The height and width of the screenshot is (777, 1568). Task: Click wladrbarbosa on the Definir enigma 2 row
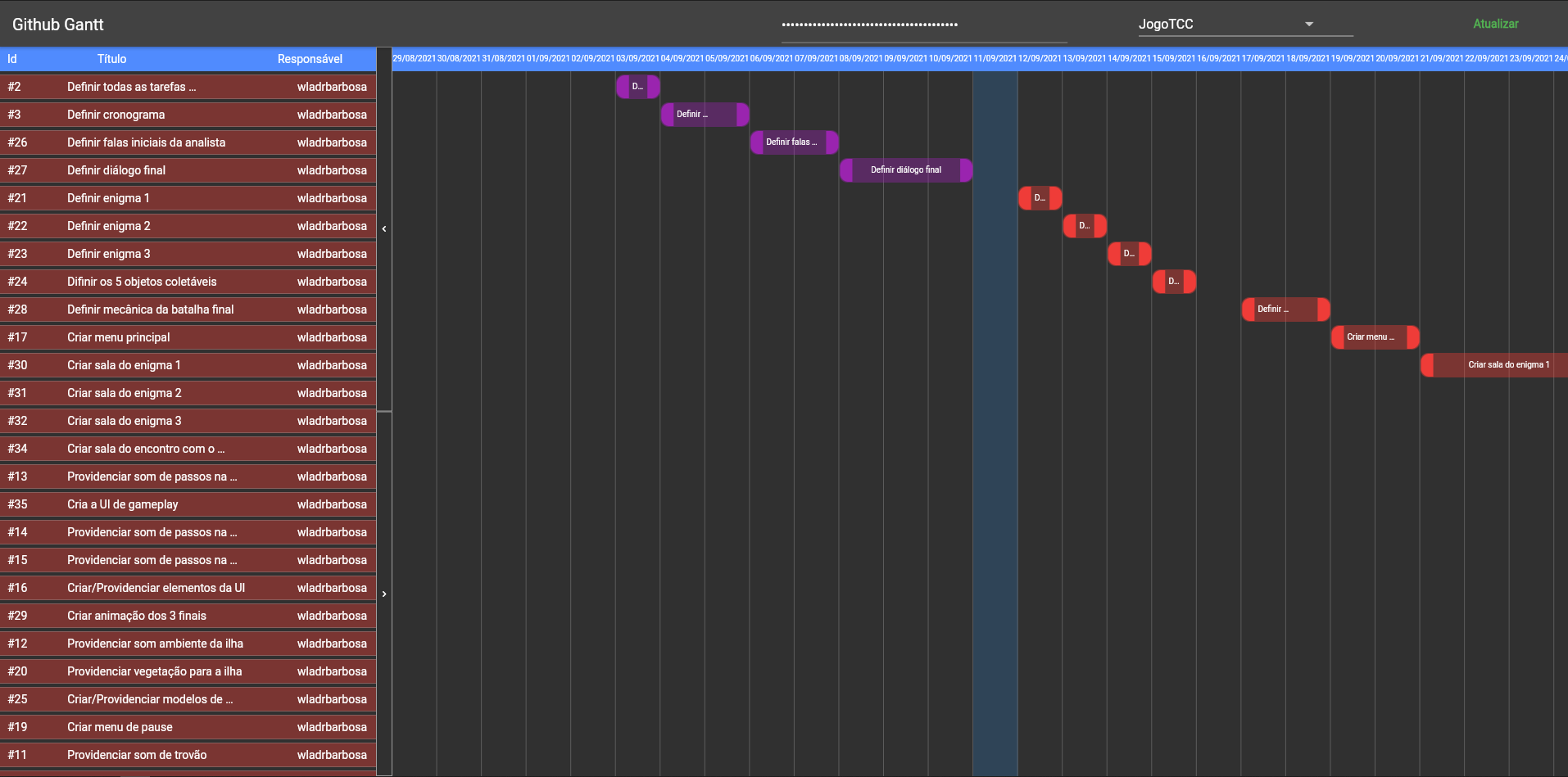click(331, 226)
